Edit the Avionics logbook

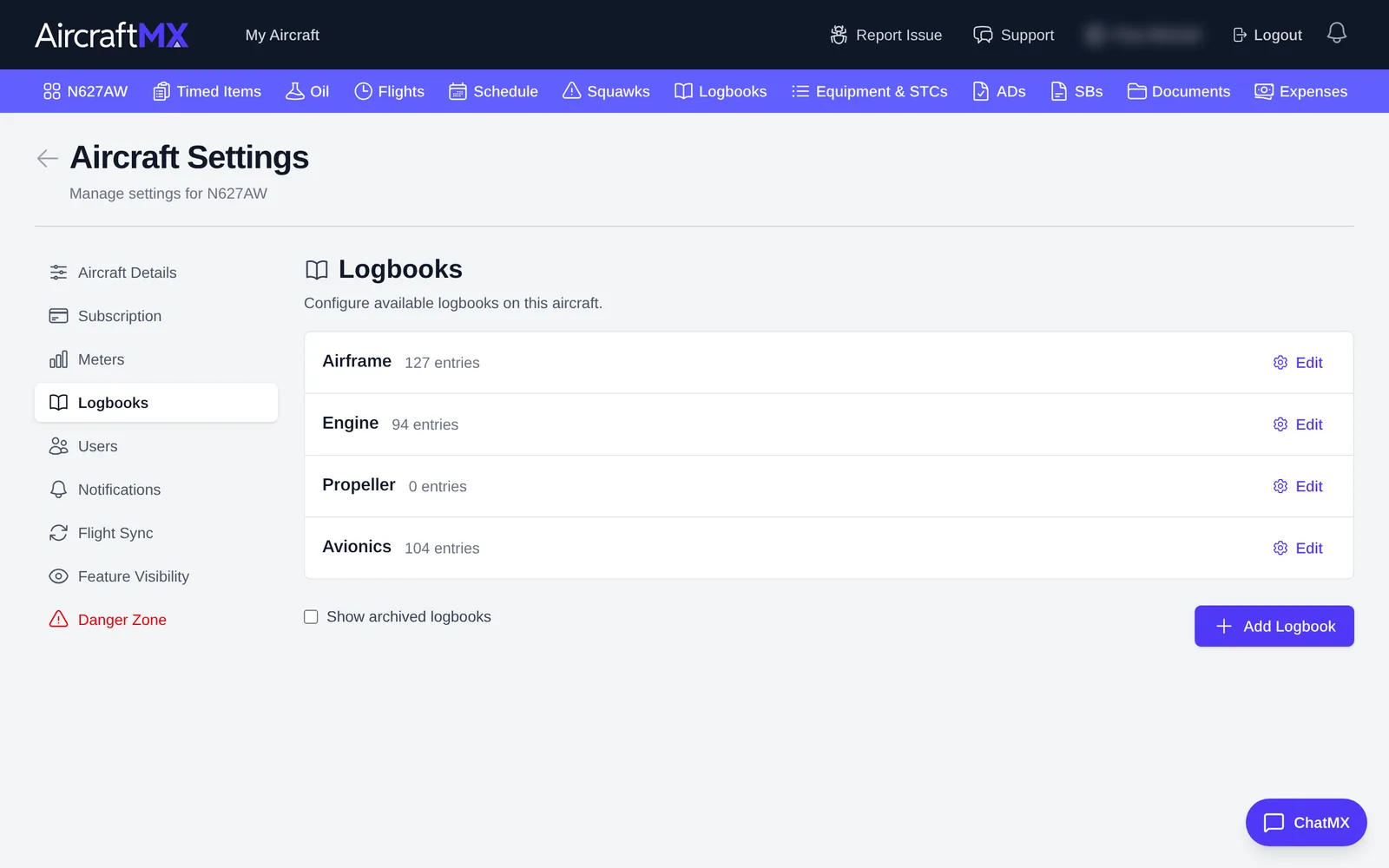tap(1298, 548)
